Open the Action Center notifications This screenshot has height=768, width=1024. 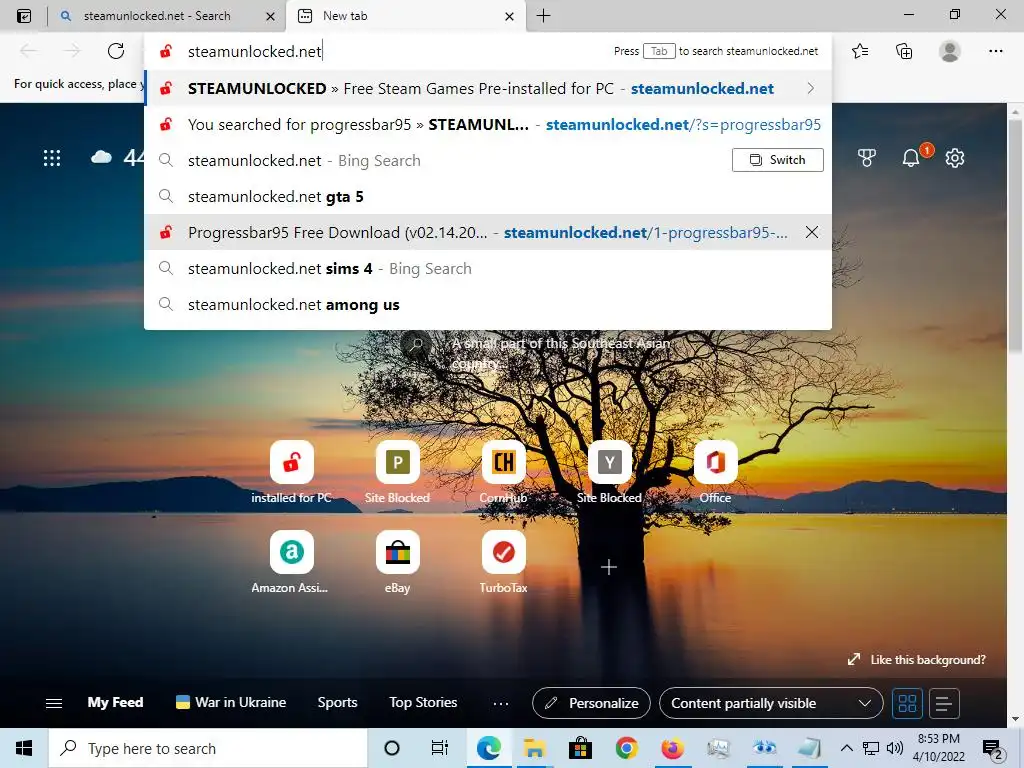pos(993,749)
